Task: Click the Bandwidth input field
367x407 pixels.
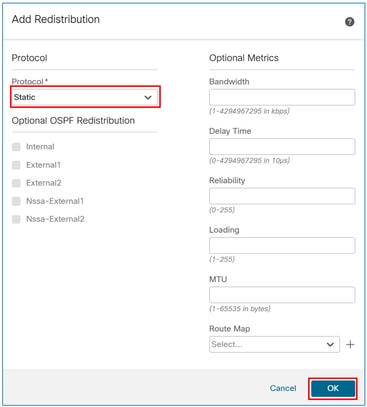Action: (x=282, y=97)
